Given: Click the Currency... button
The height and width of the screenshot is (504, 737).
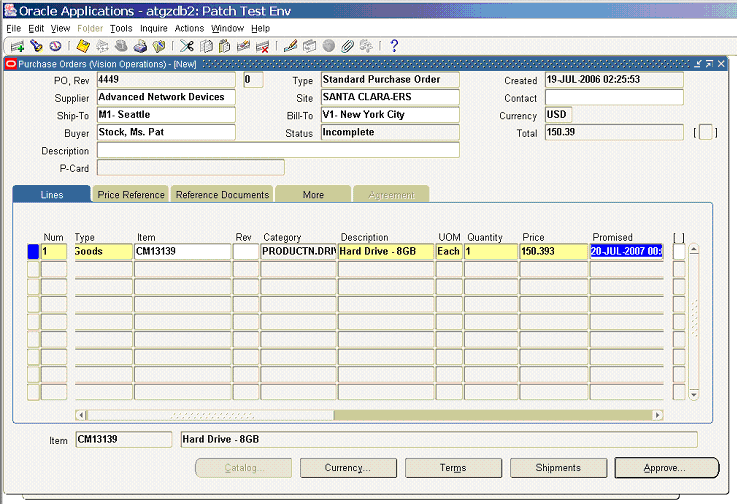Looking at the screenshot, I should 348,468.
